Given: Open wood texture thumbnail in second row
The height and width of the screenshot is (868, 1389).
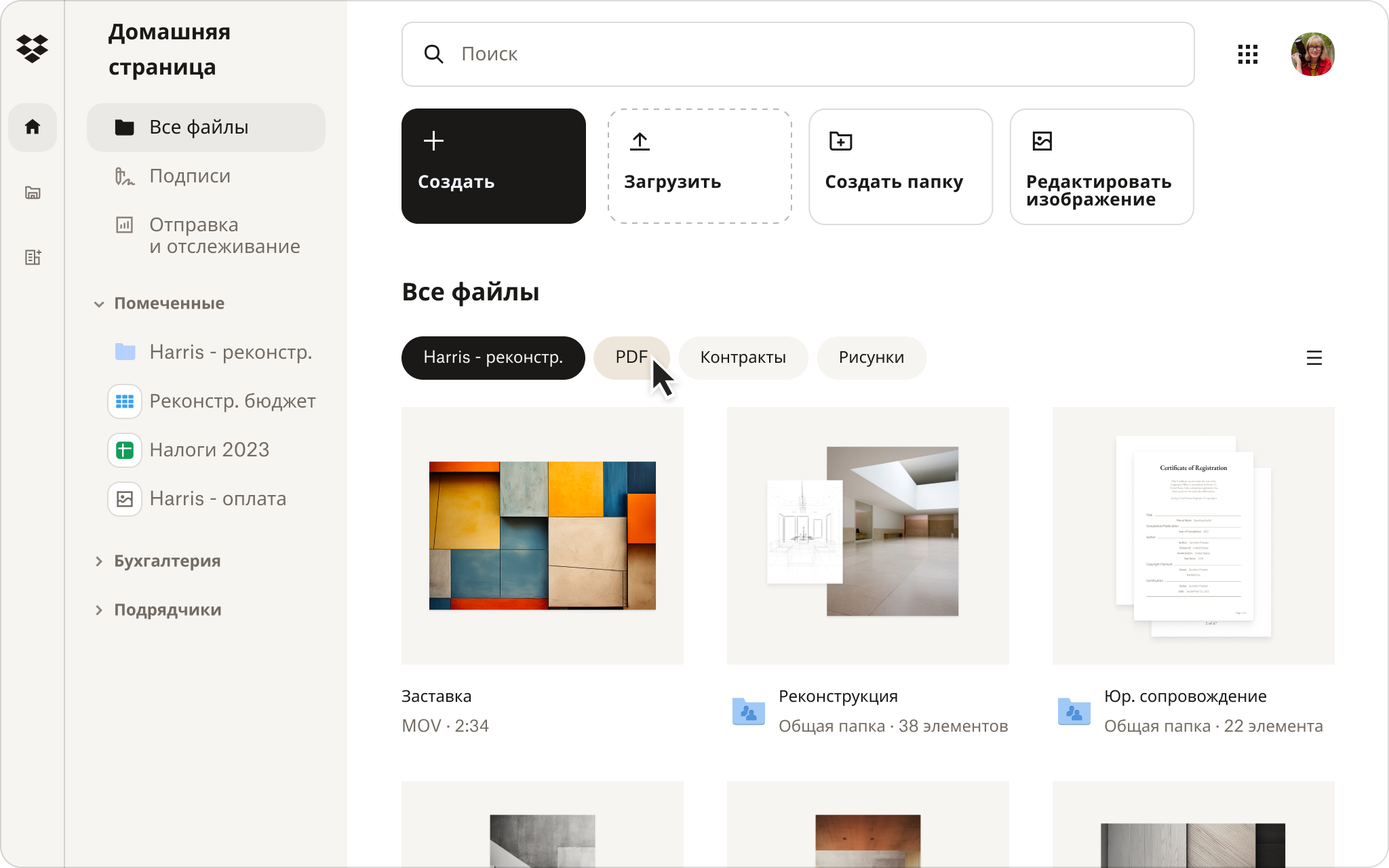Looking at the screenshot, I should [1194, 825].
